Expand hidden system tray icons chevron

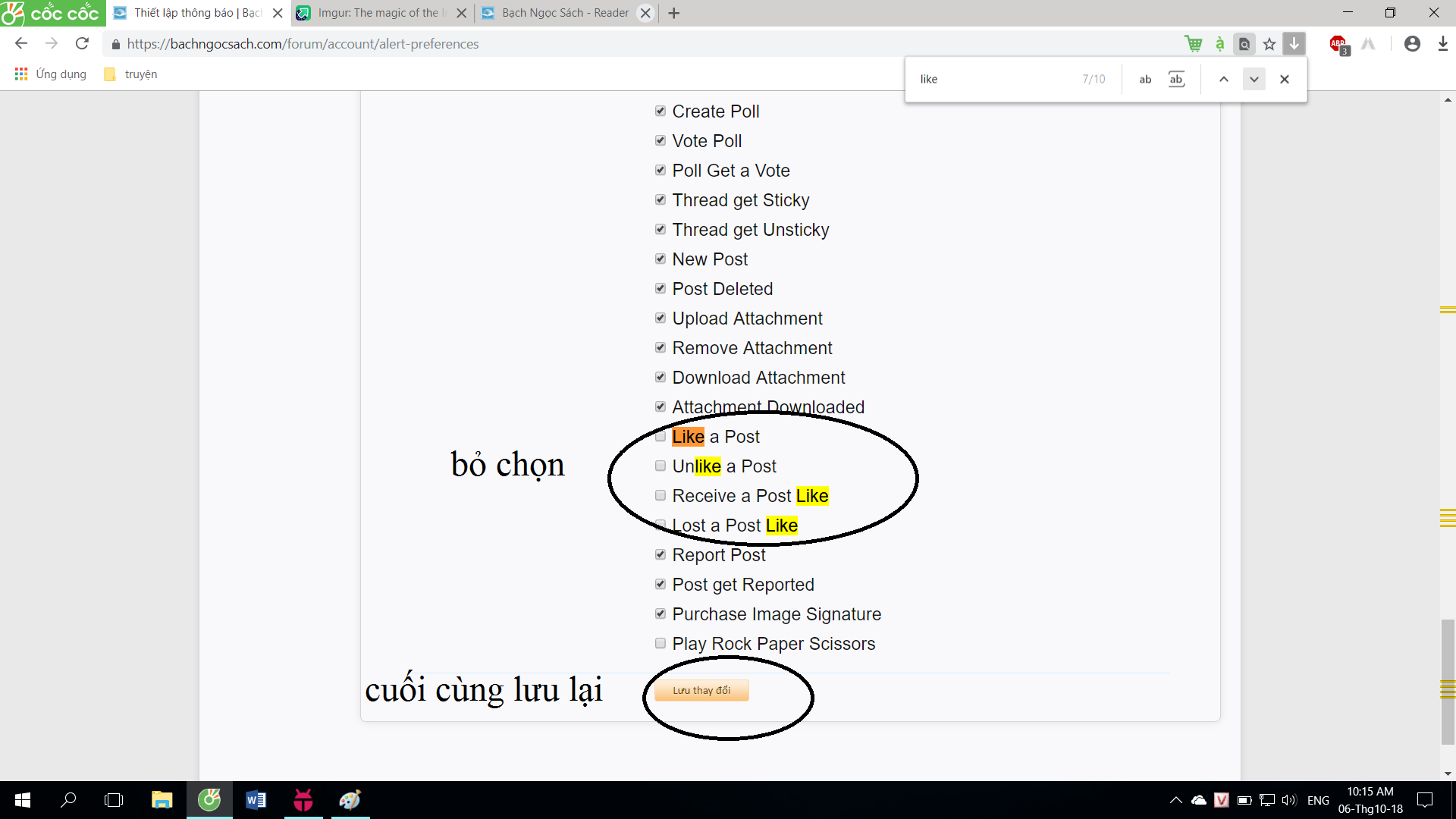1175,800
